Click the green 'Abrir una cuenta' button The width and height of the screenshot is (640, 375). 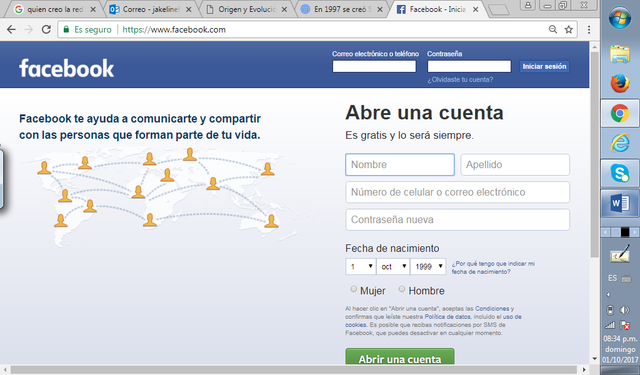pos(400,357)
